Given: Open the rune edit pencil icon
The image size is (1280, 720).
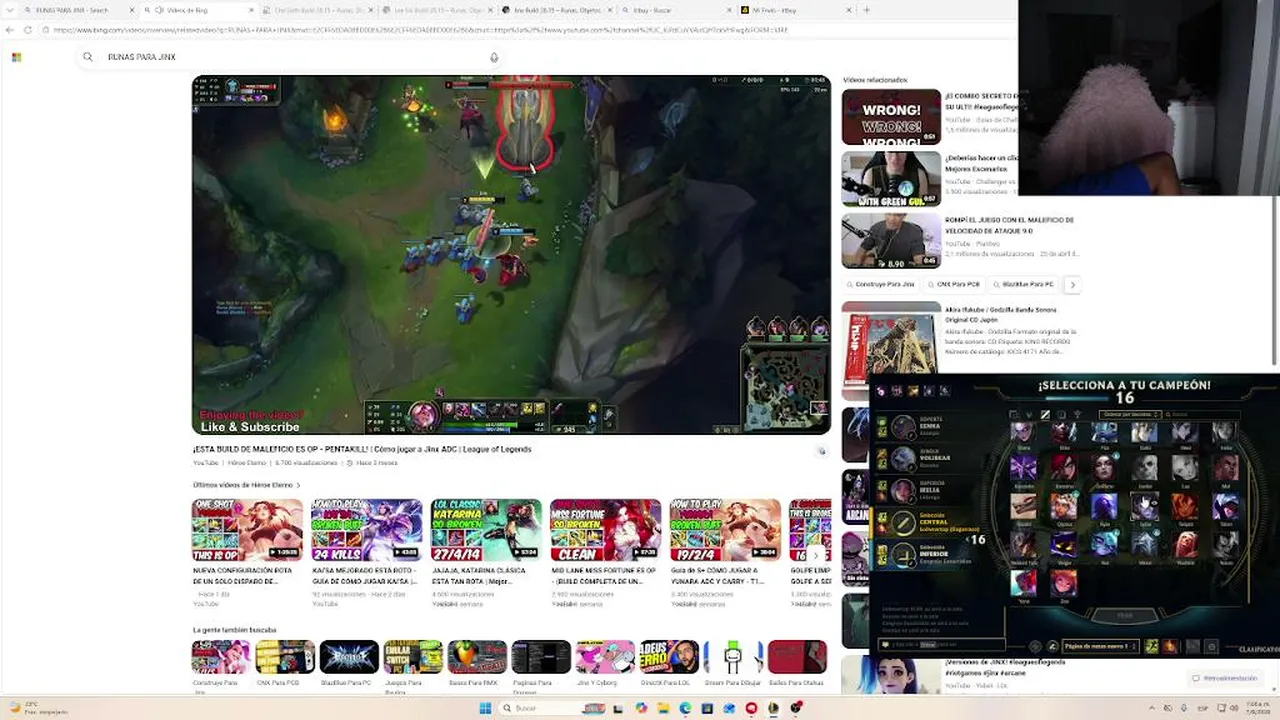Looking at the screenshot, I should [1052, 647].
